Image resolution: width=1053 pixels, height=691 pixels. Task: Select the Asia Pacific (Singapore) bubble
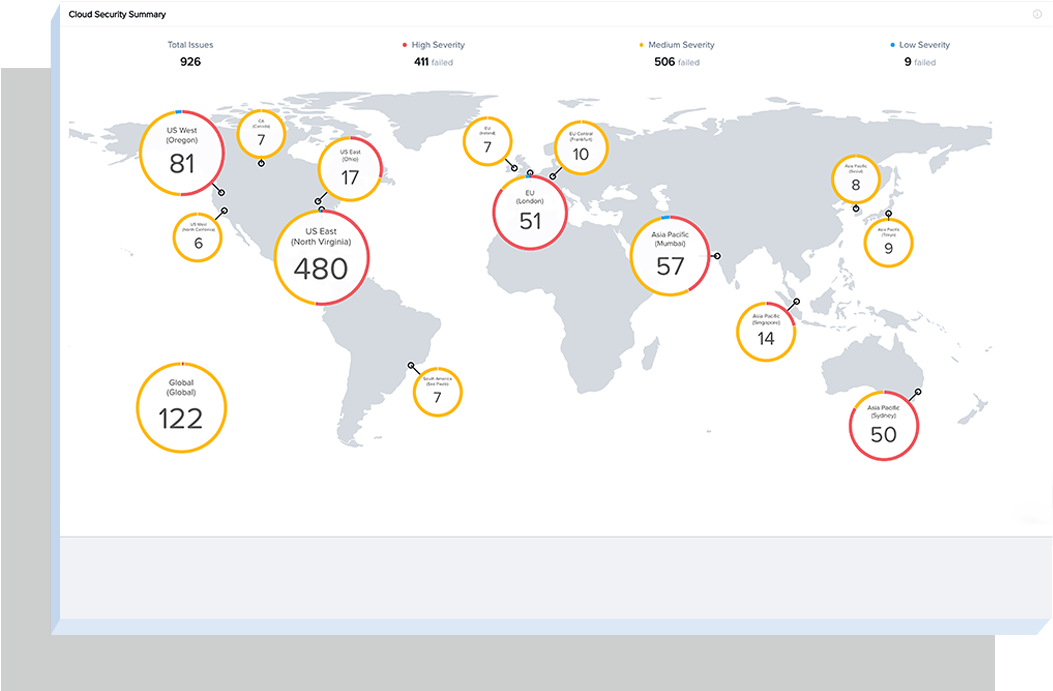click(765, 328)
